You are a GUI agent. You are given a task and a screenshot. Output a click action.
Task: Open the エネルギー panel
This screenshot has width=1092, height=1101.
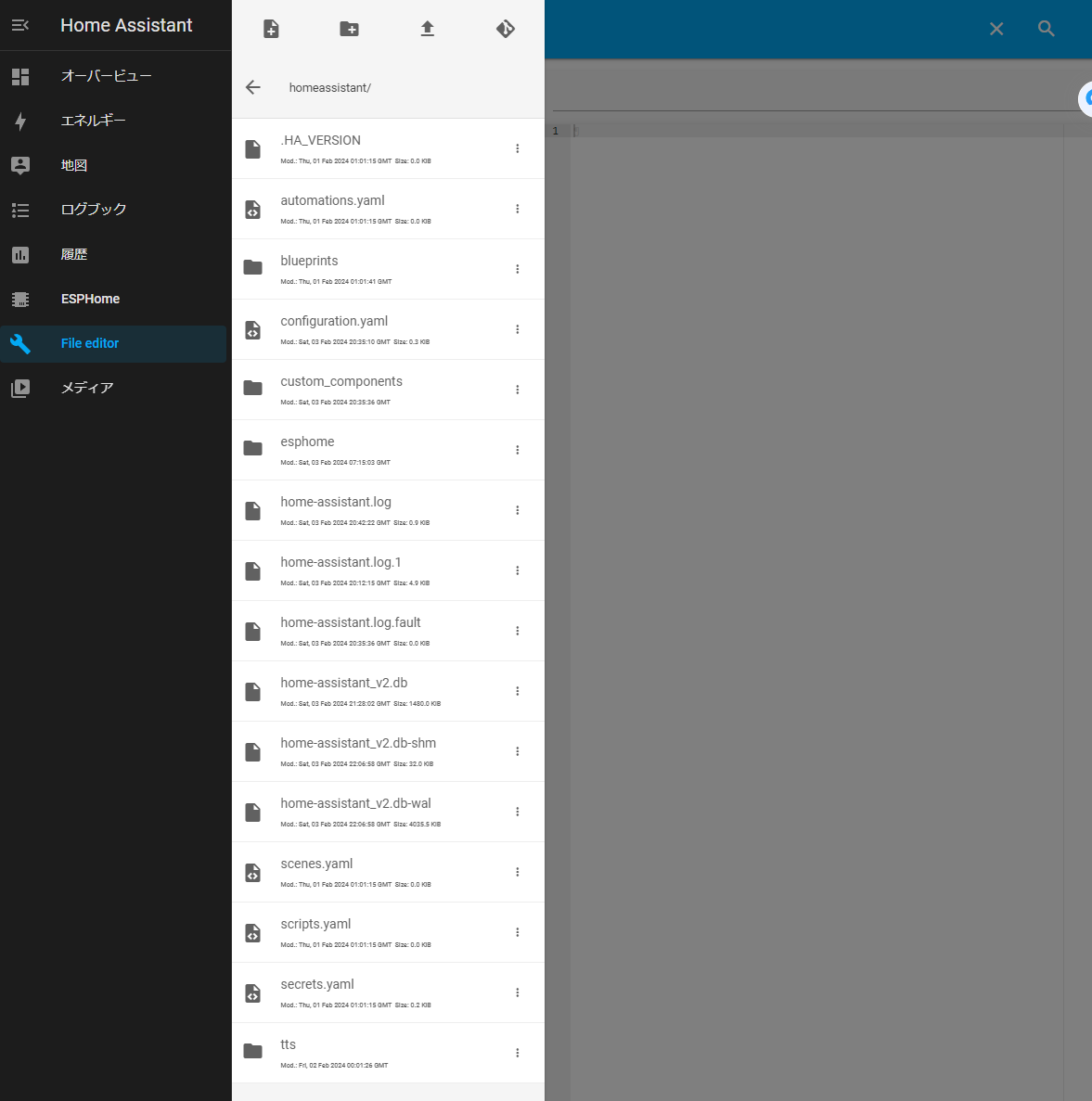point(113,121)
